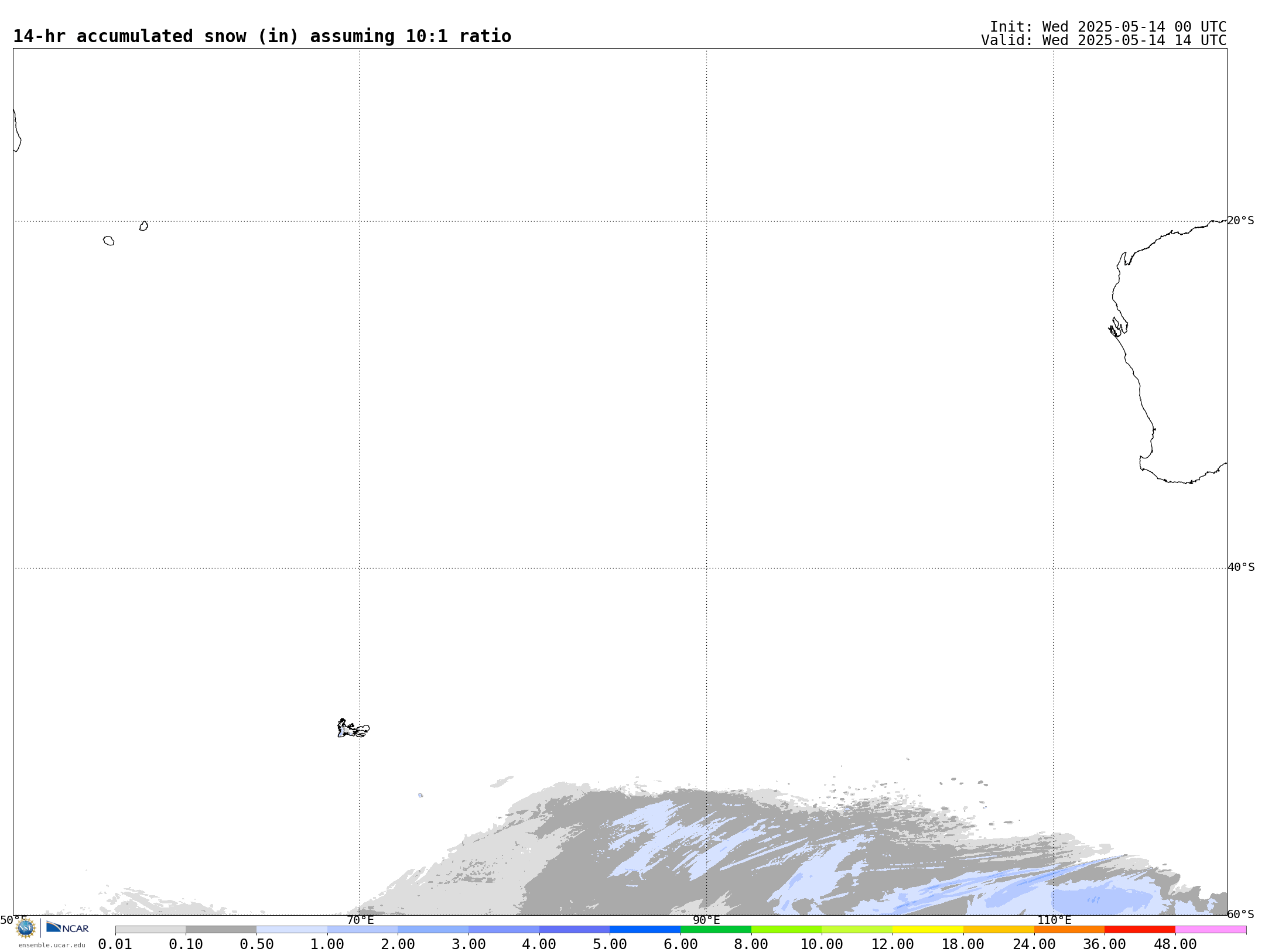Click the amber 18.00 color swatch
Viewport: 1265px width, 952px height.
pyautogui.click(x=999, y=930)
